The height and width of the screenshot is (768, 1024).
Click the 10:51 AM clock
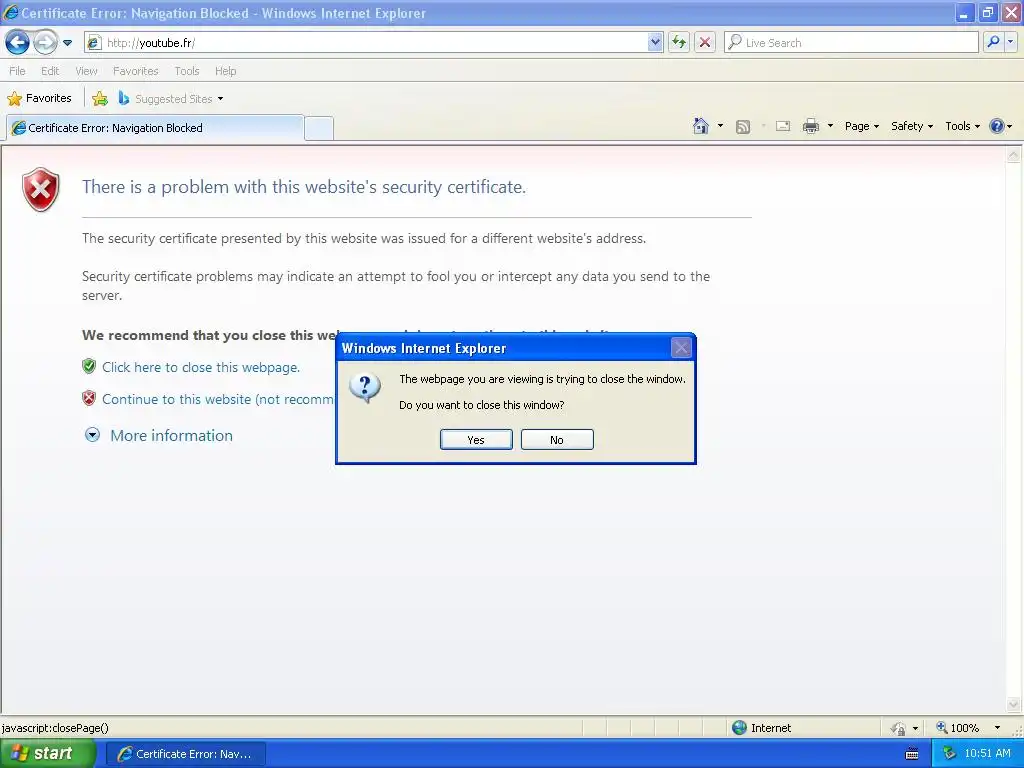(987, 753)
